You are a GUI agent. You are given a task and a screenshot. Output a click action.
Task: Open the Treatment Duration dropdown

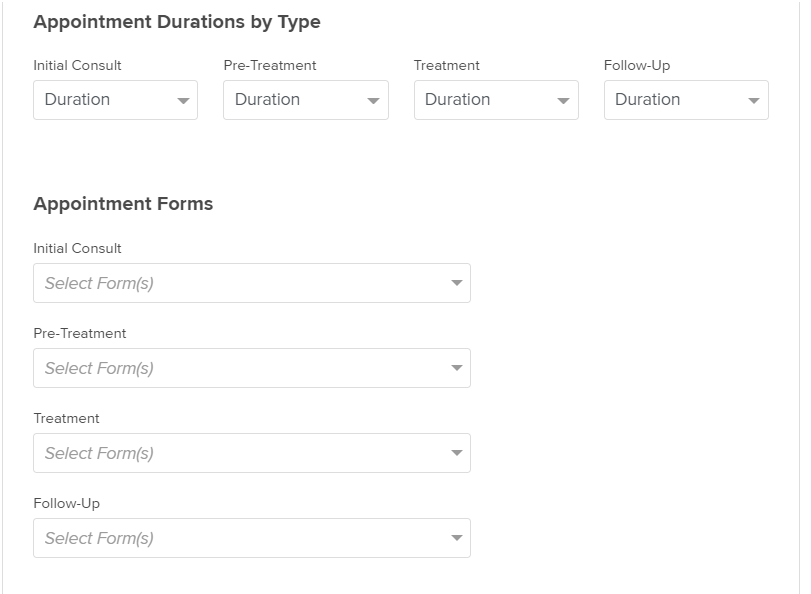point(496,100)
